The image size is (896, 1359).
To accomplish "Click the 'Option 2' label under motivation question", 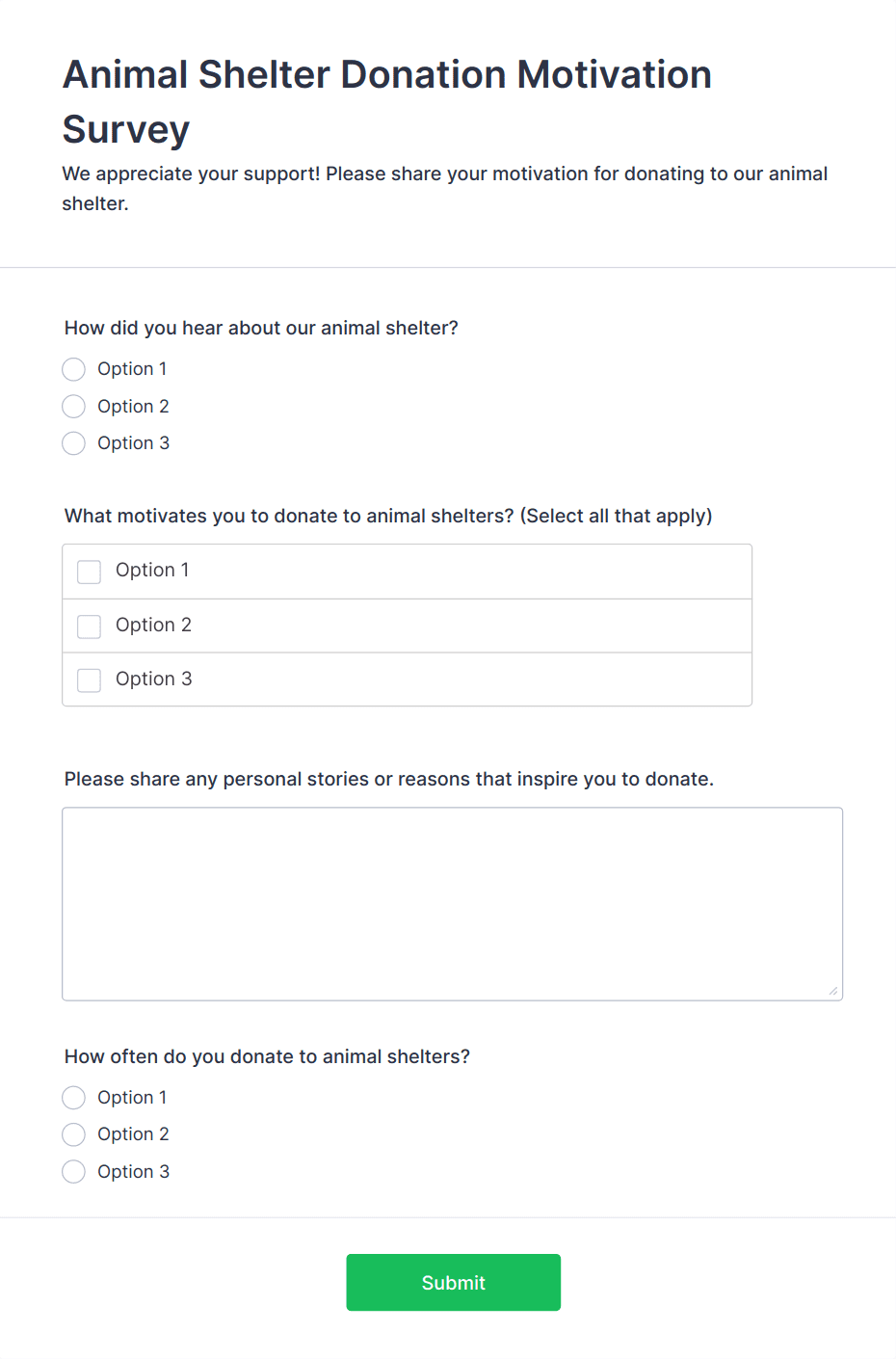I will point(153,626).
